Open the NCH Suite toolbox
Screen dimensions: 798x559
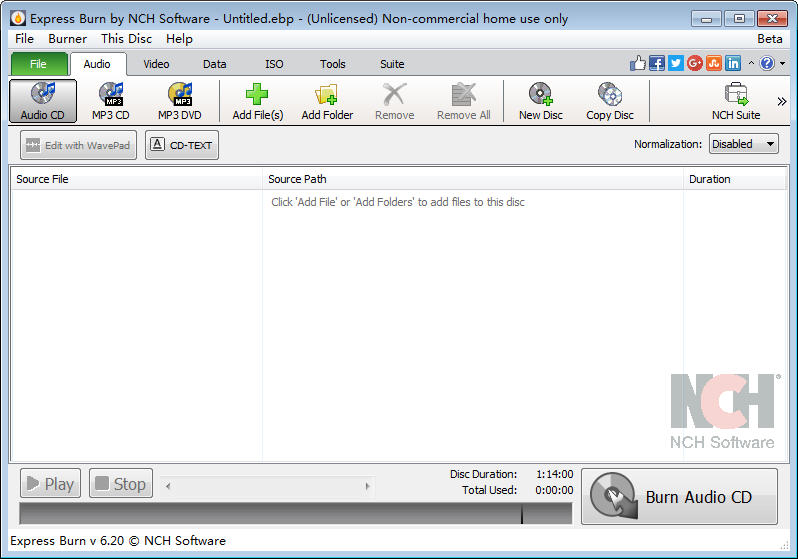[736, 101]
